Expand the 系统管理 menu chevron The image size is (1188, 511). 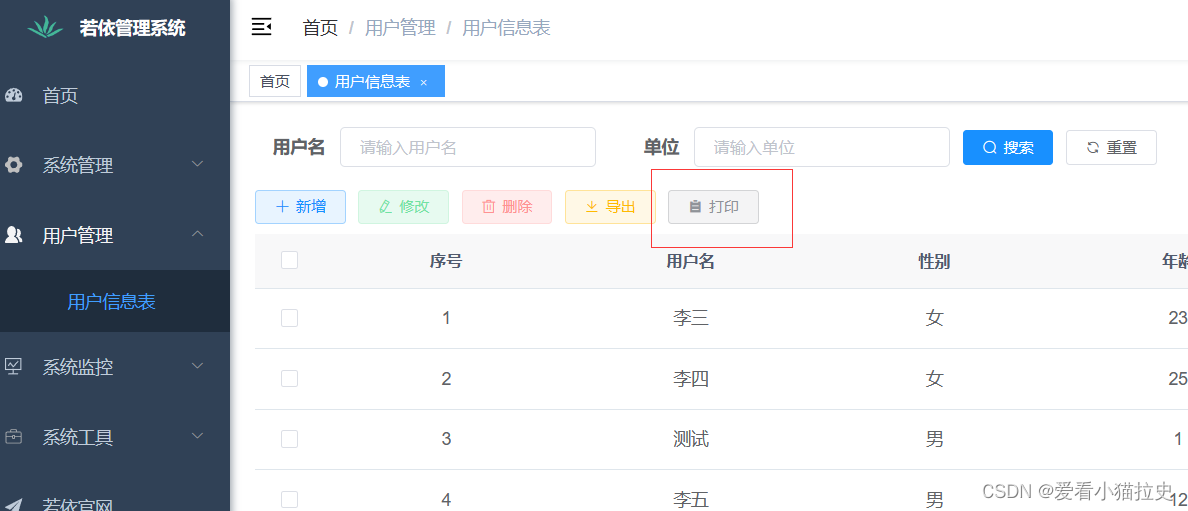pyautogui.click(x=198, y=164)
